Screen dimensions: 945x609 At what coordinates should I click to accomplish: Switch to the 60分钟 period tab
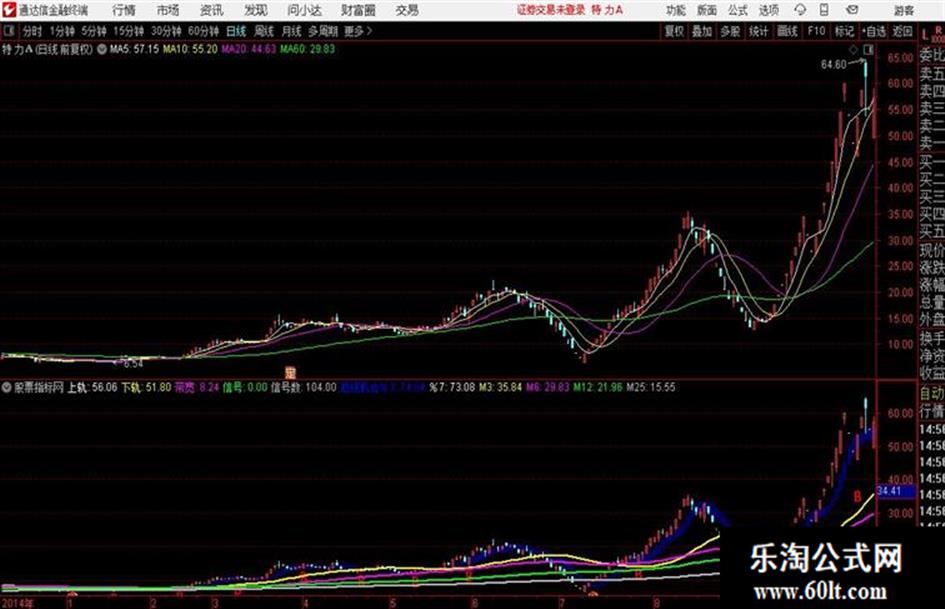[x=203, y=31]
